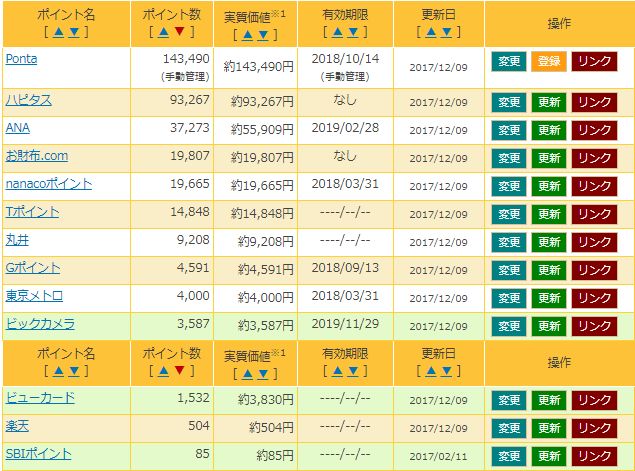Open the SBIポイント link
The image size is (635, 471).
(38, 454)
